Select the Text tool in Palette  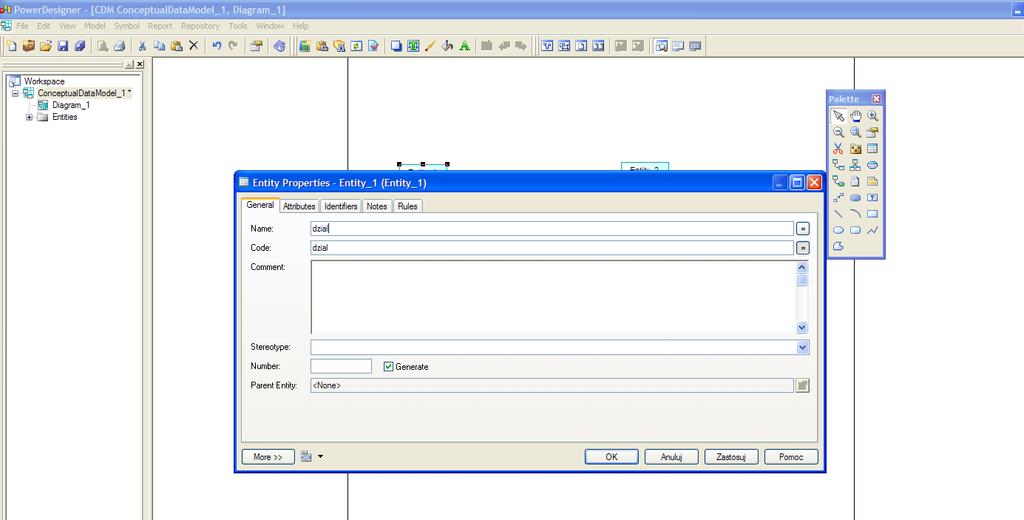pos(872,197)
